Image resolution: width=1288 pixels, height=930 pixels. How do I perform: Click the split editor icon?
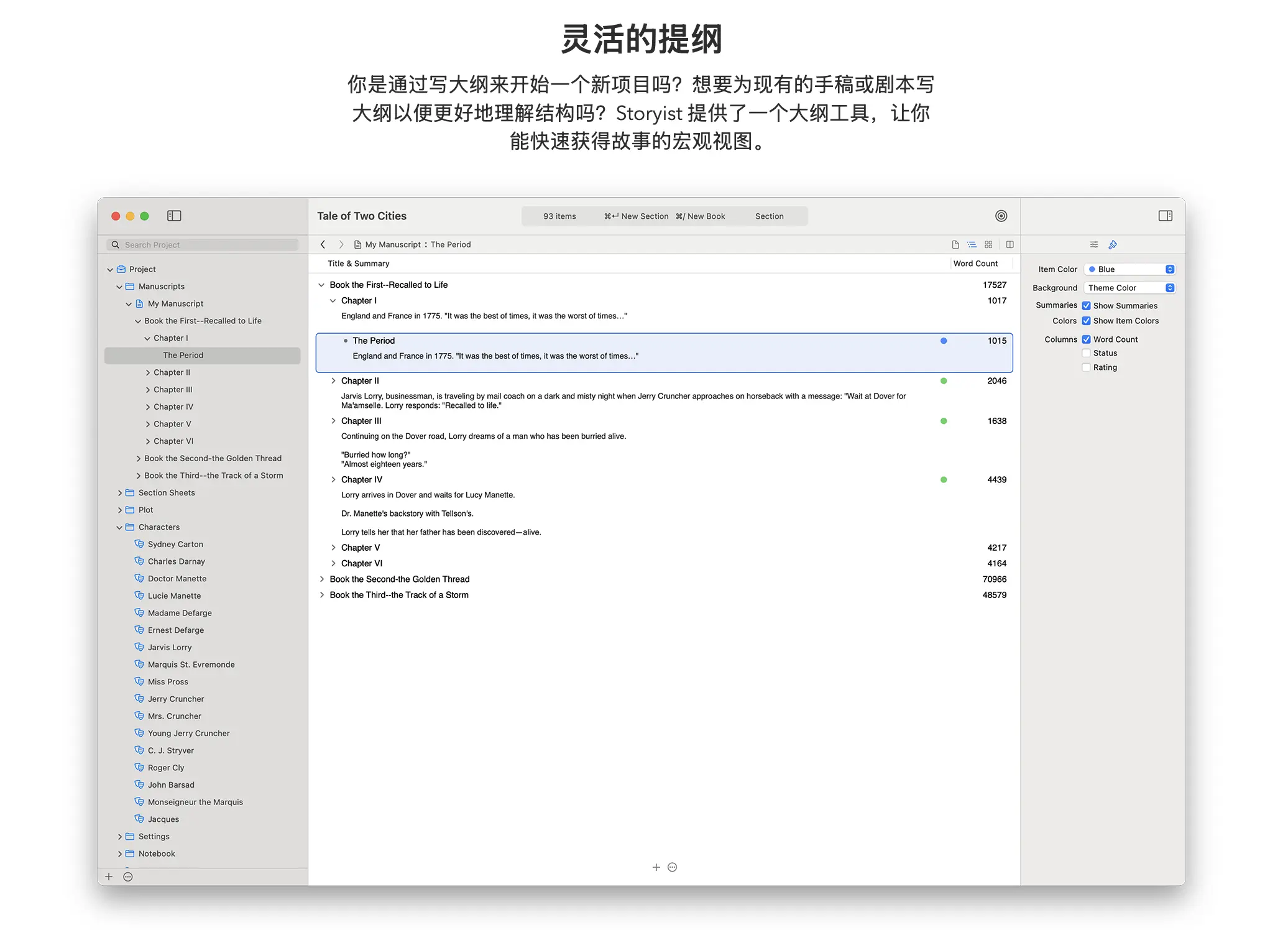pyautogui.click(x=1010, y=244)
